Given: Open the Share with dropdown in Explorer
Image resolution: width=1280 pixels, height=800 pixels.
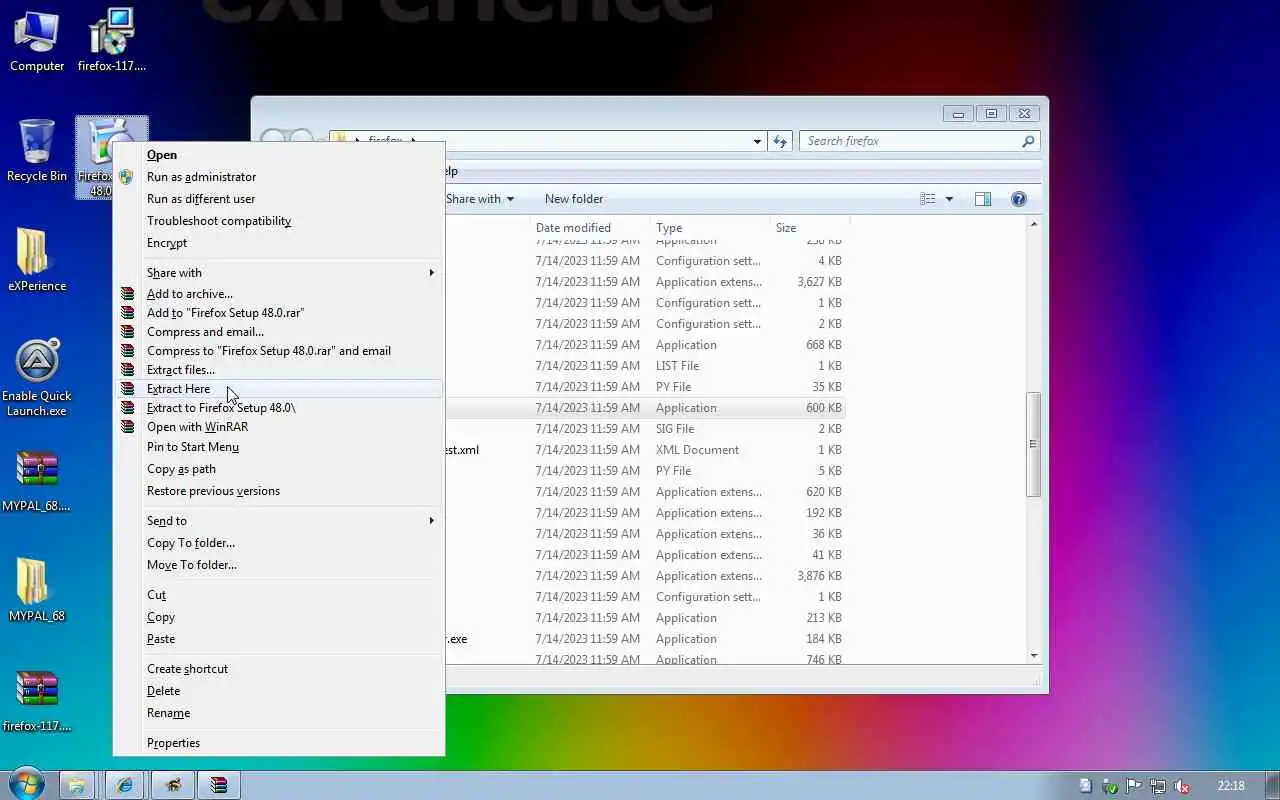Looking at the screenshot, I should 480,199.
